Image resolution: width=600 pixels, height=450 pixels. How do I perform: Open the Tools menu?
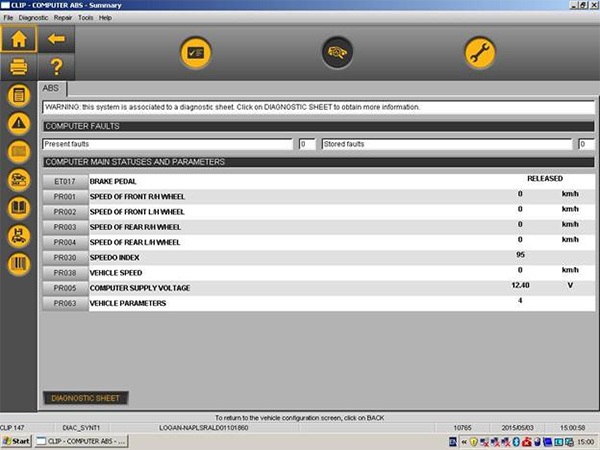pos(86,18)
